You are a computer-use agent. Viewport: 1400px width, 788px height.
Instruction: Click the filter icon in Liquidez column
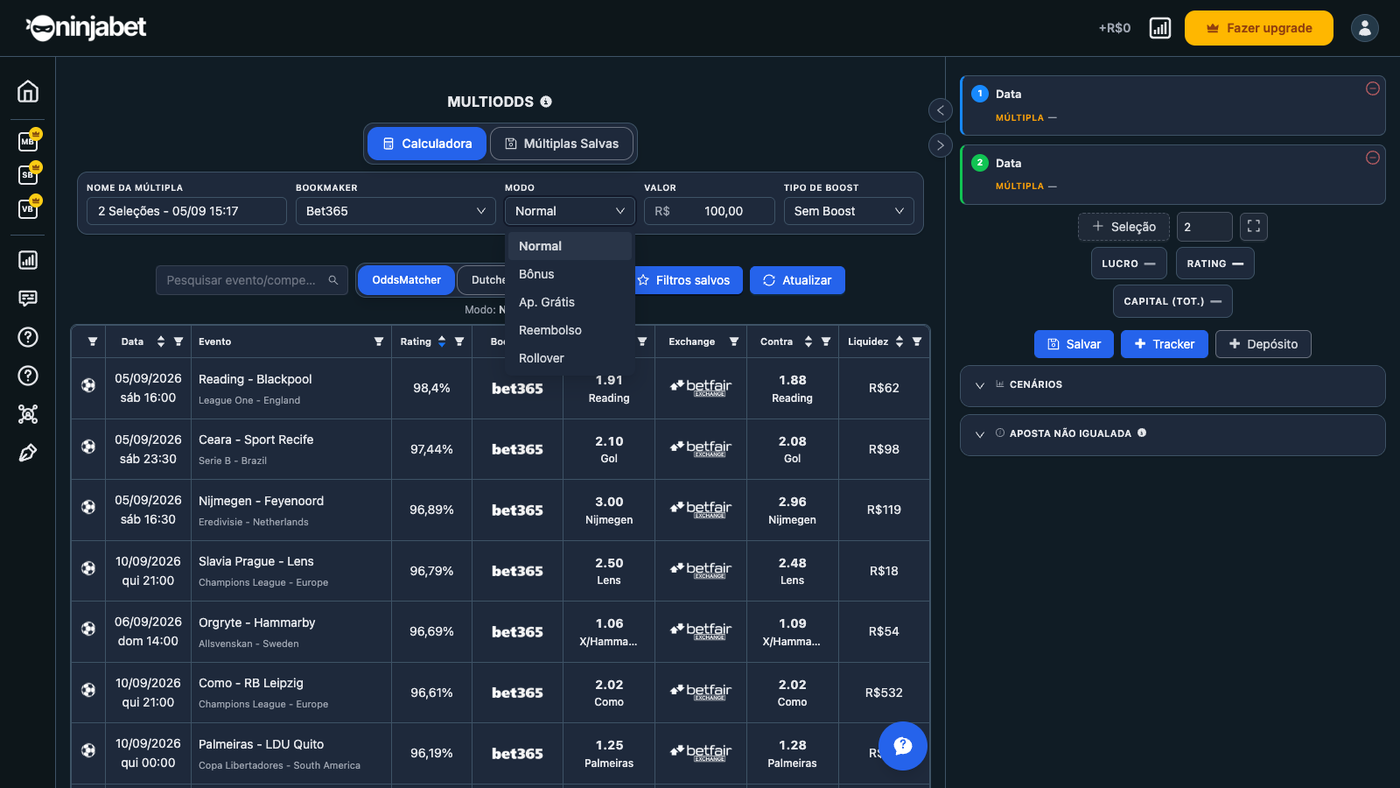917,342
